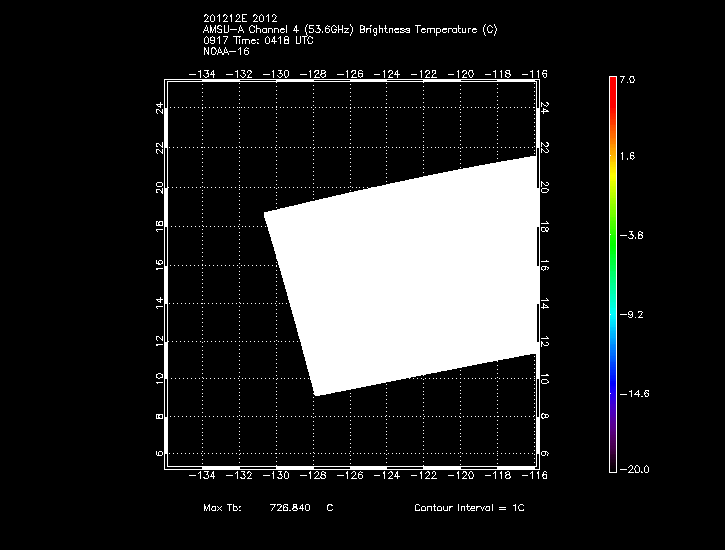Click the 726.840 maximum temperature value
Viewport: 725px width, 550px height.
point(290,508)
